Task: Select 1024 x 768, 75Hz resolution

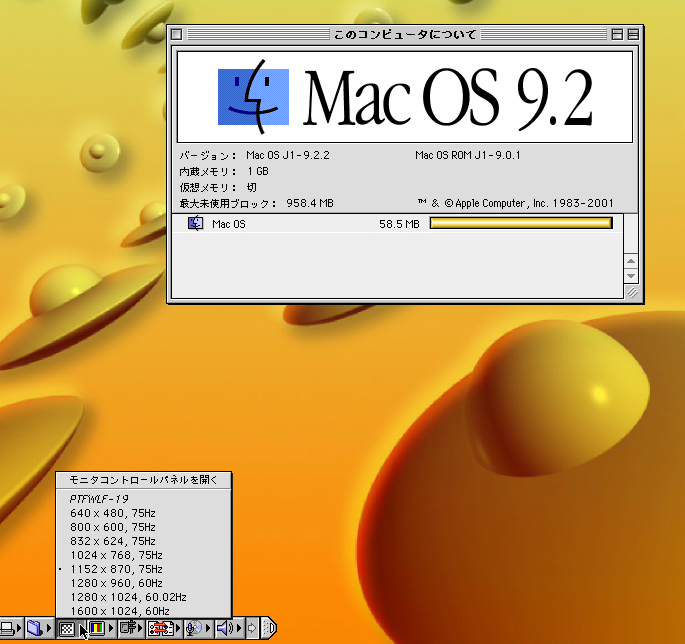Action: pyautogui.click(x=144, y=555)
